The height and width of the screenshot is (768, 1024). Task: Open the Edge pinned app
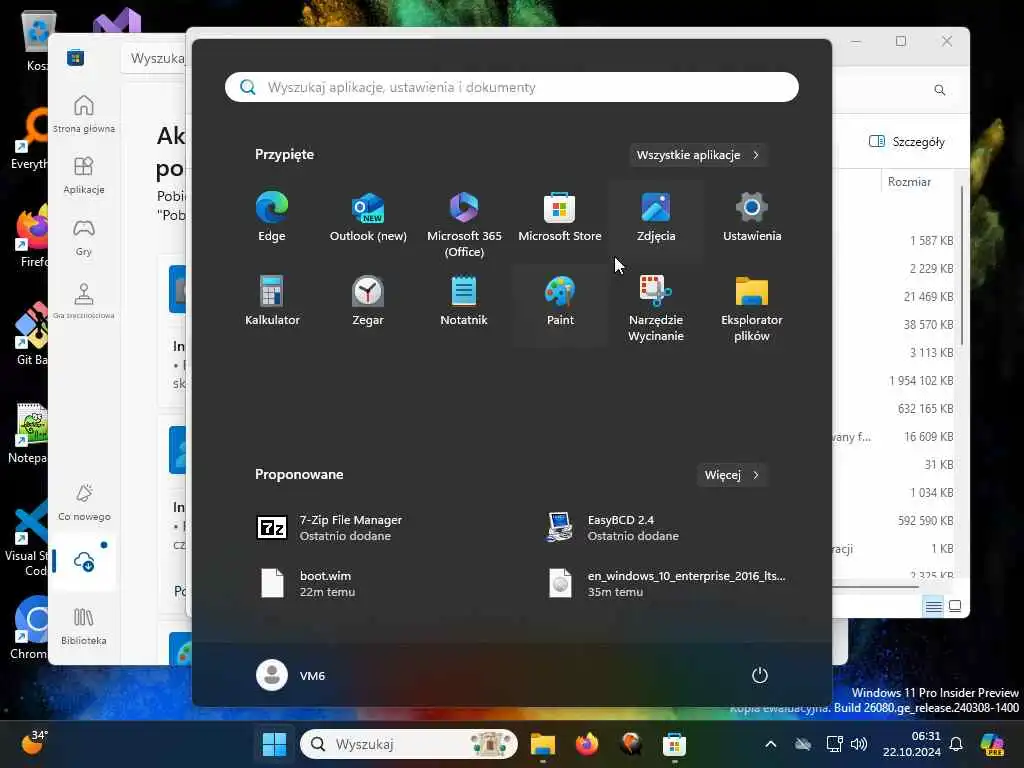point(272,217)
